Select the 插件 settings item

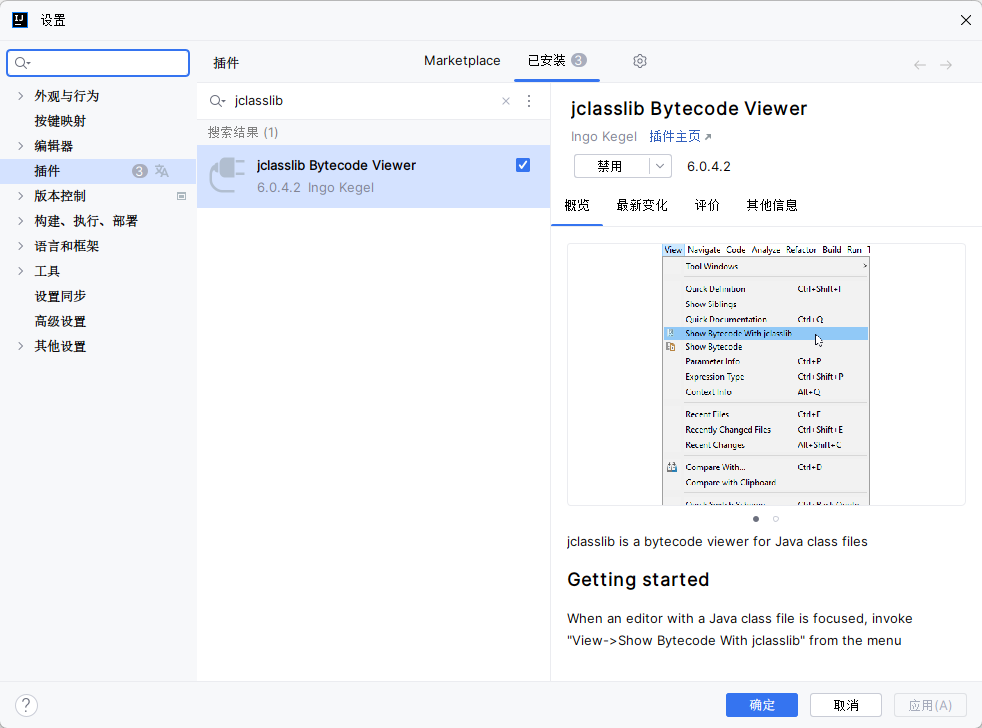point(98,171)
